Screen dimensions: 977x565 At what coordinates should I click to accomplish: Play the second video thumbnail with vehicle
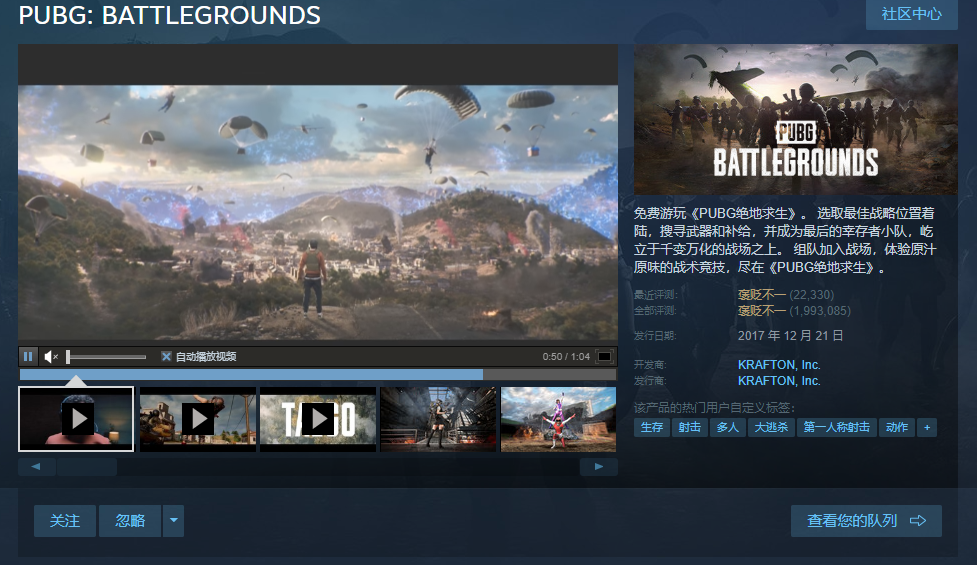pyautogui.click(x=198, y=419)
